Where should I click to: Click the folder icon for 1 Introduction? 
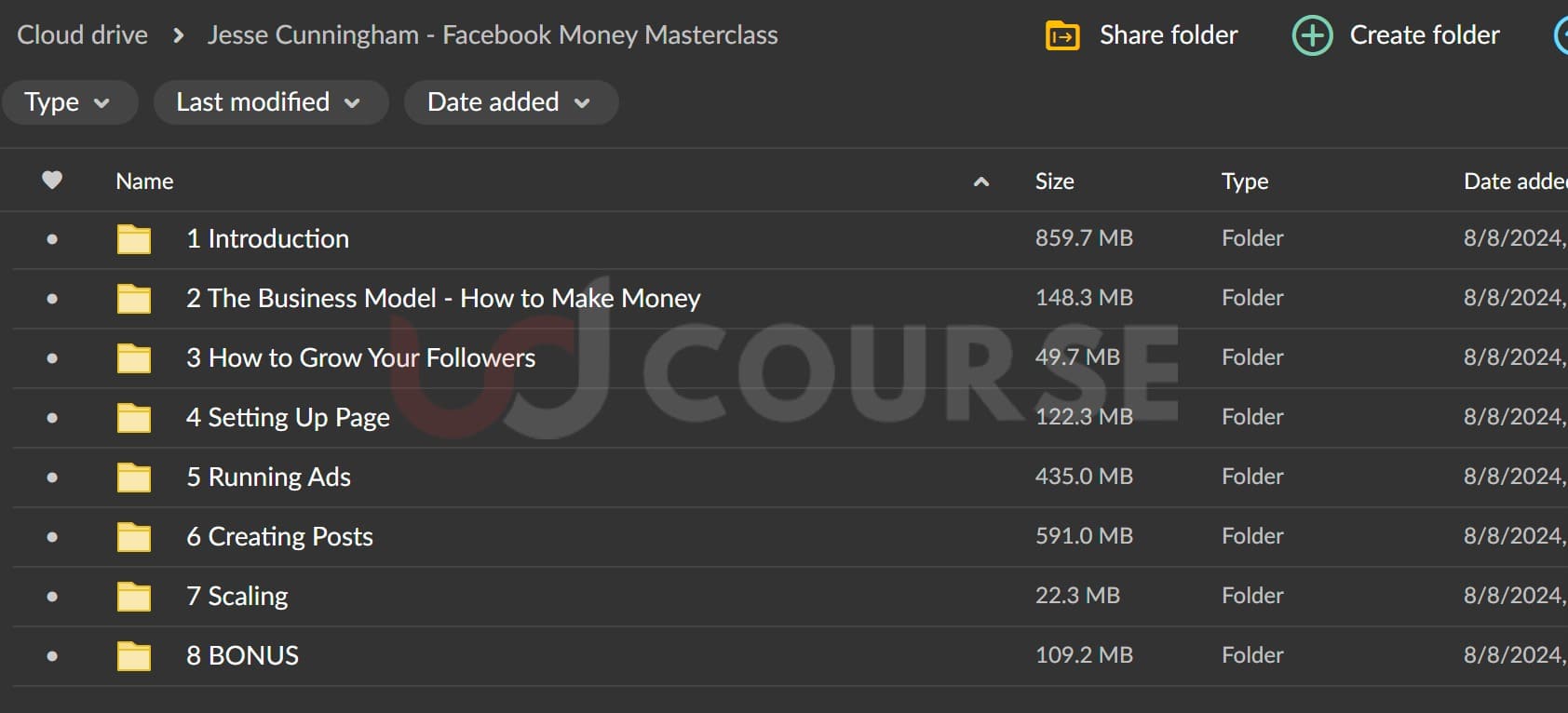click(134, 239)
